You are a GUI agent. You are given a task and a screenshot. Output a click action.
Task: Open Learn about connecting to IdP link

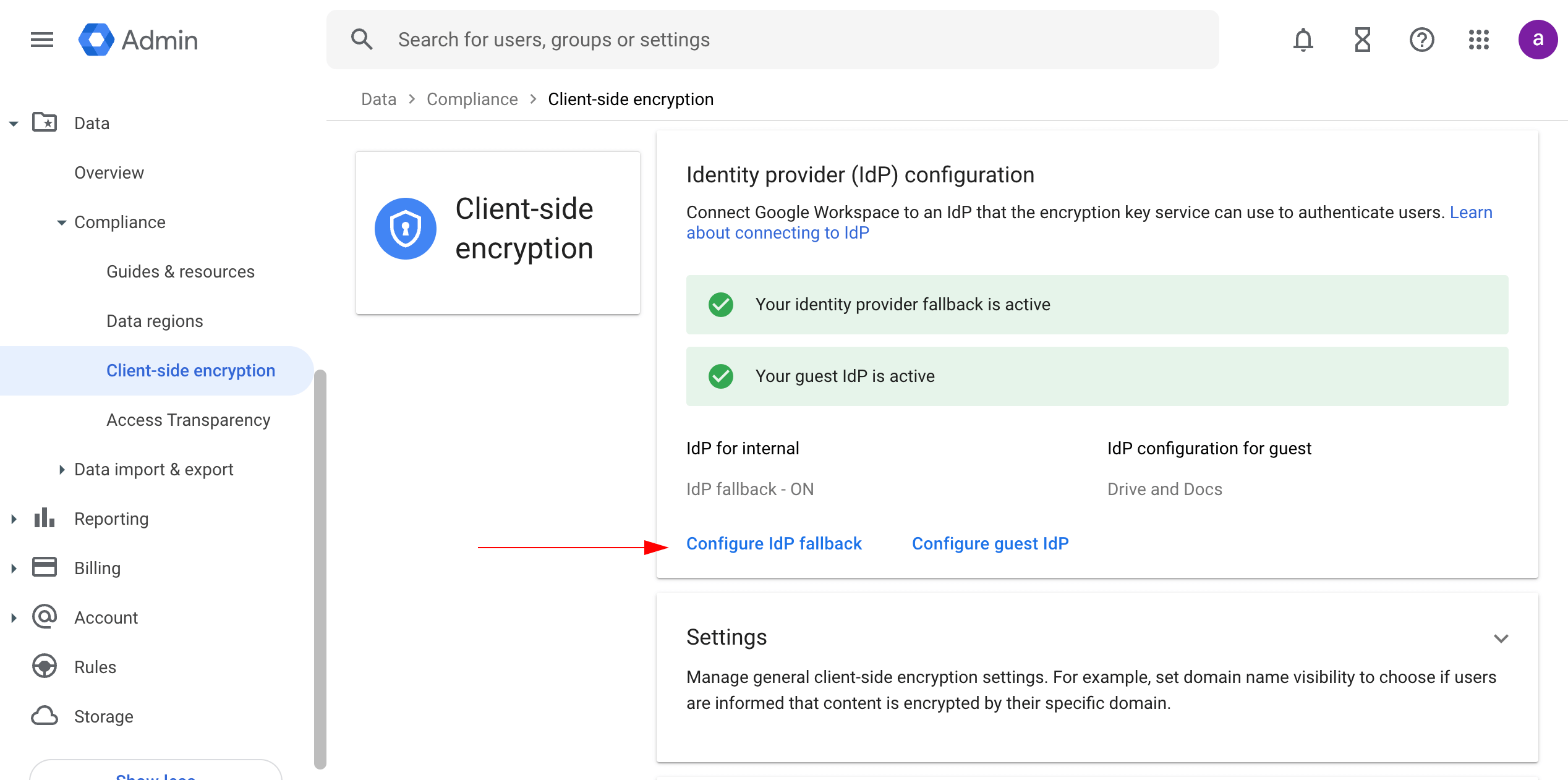click(778, 233)
